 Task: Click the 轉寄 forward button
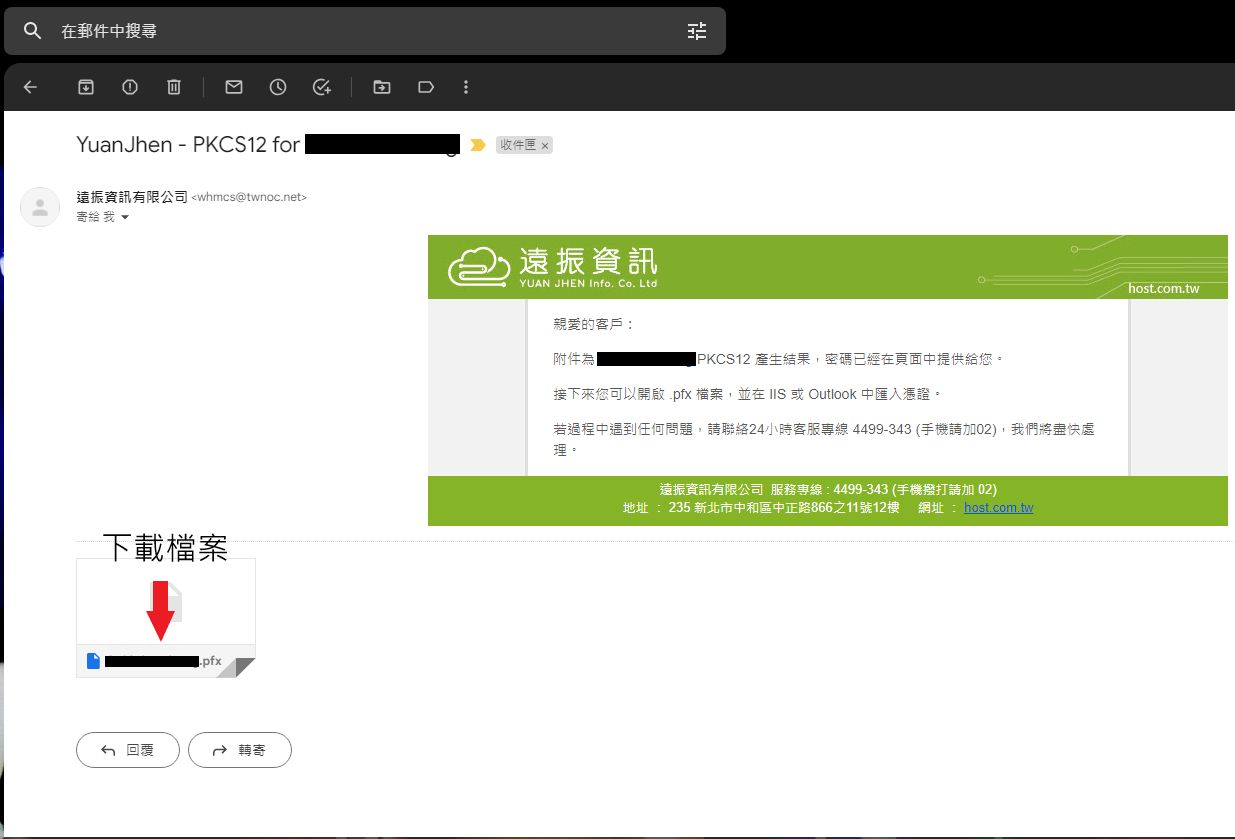pos(240,750)
